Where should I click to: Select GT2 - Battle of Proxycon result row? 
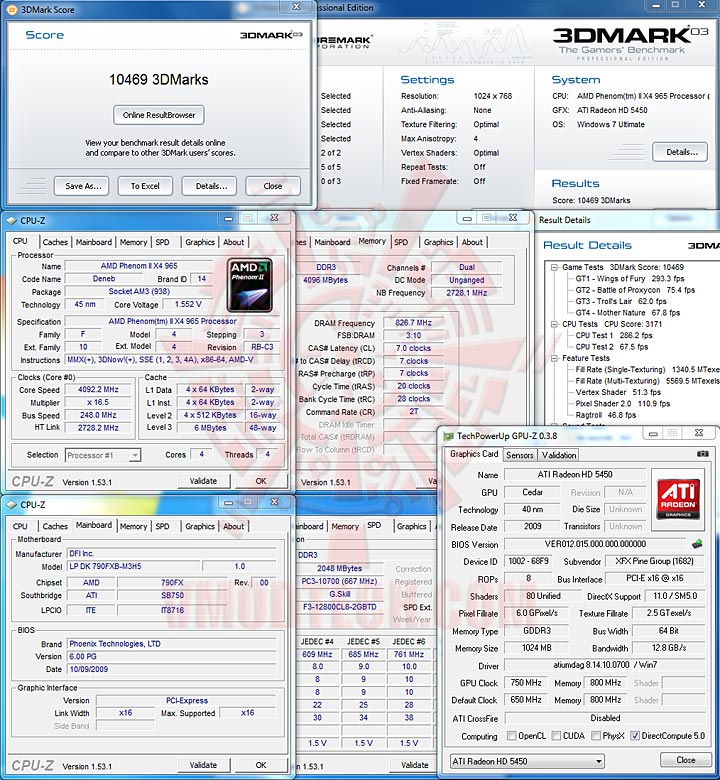[635, 290]
